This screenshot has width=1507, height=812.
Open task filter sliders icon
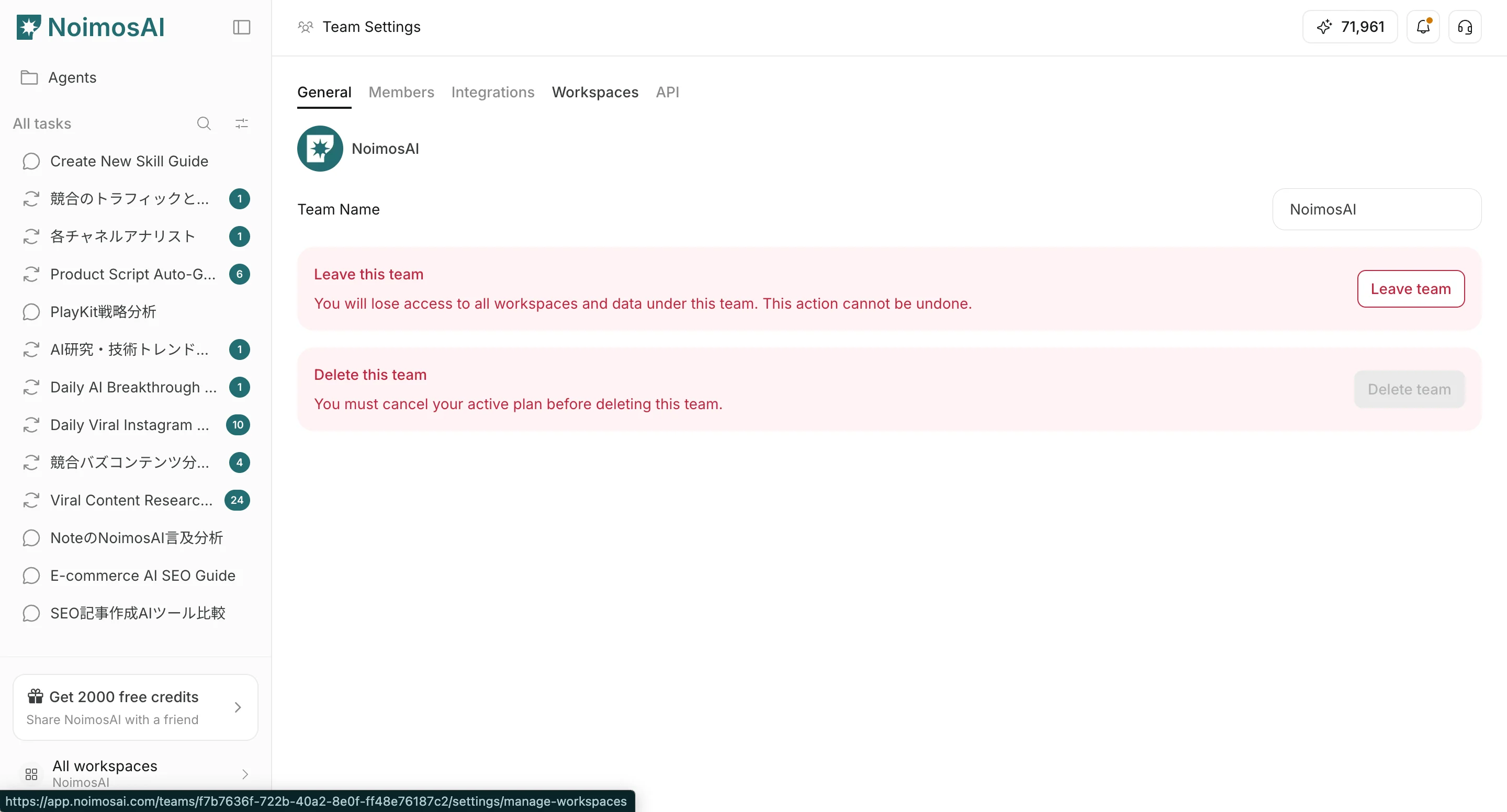coord(242,123)
